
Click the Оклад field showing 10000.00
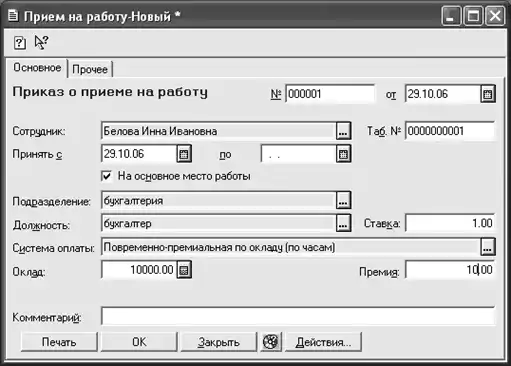point(139,270)
